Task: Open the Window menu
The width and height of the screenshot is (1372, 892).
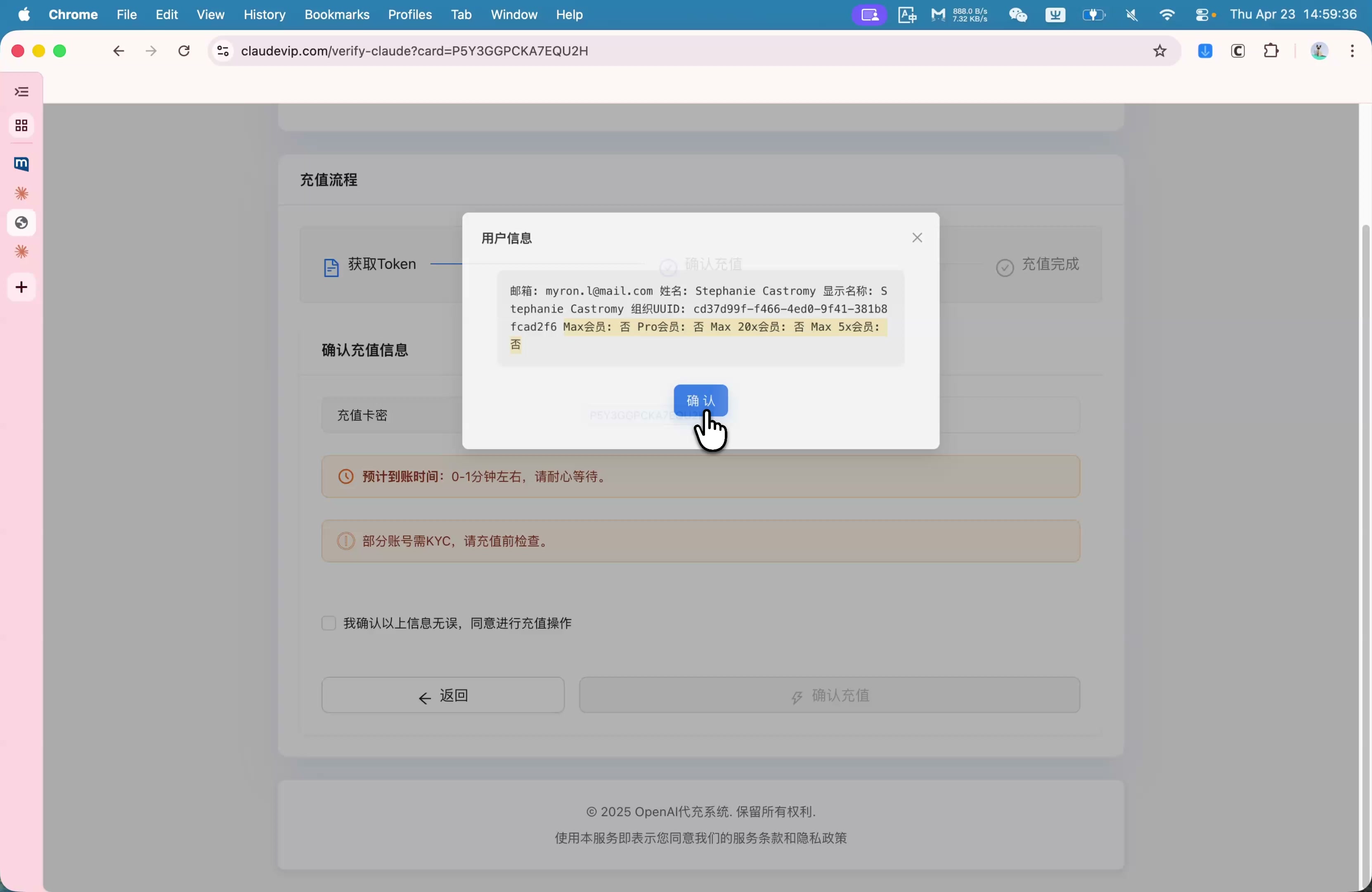Action: 513,14
